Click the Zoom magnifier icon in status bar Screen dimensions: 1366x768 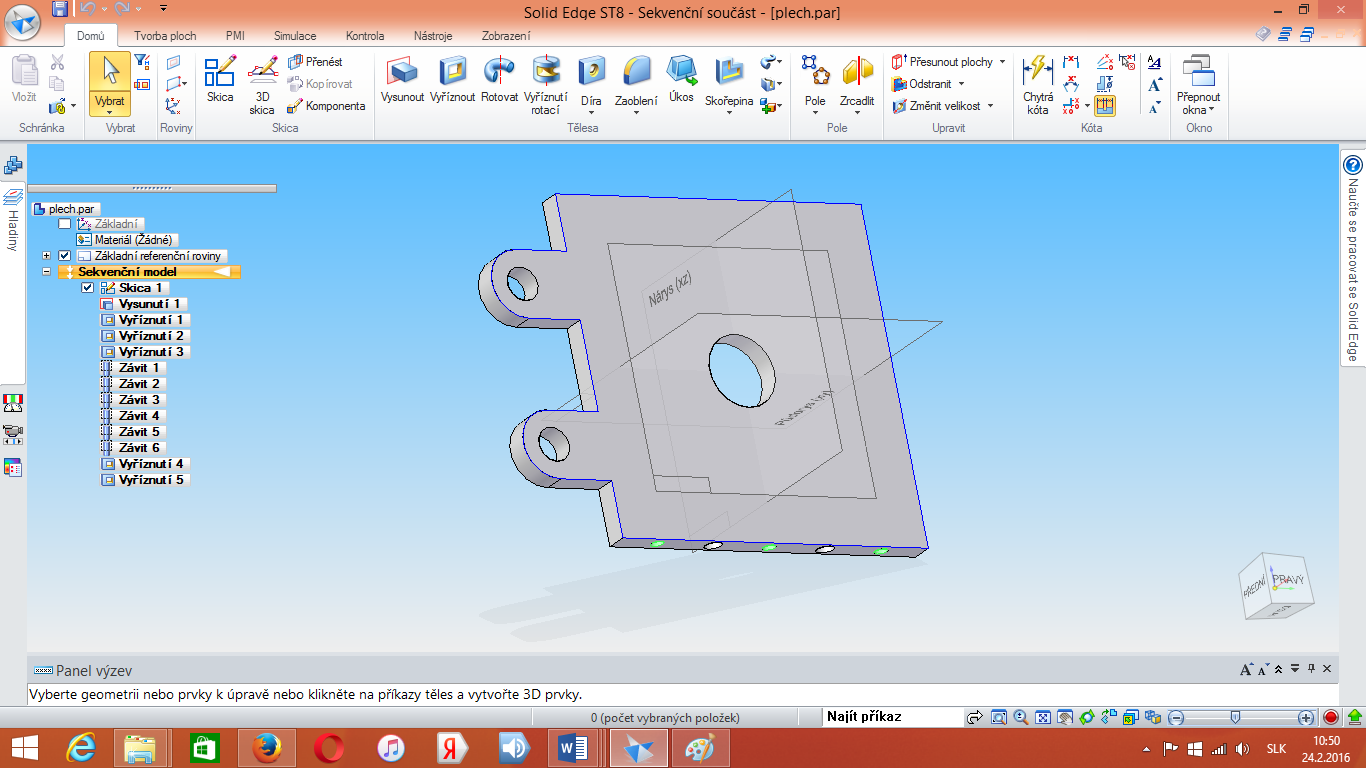pos(1021,718)
